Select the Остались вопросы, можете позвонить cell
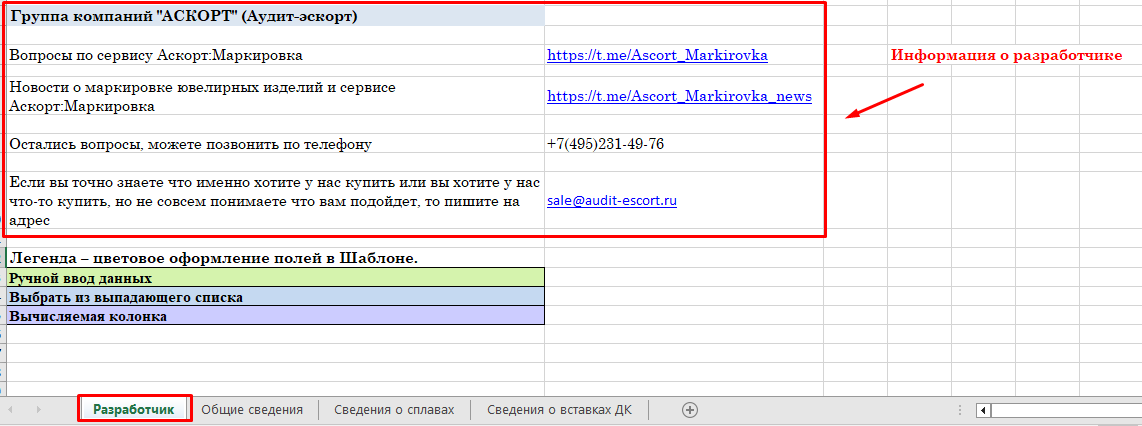Screen dimensions: 1142x426 point(275,143)
